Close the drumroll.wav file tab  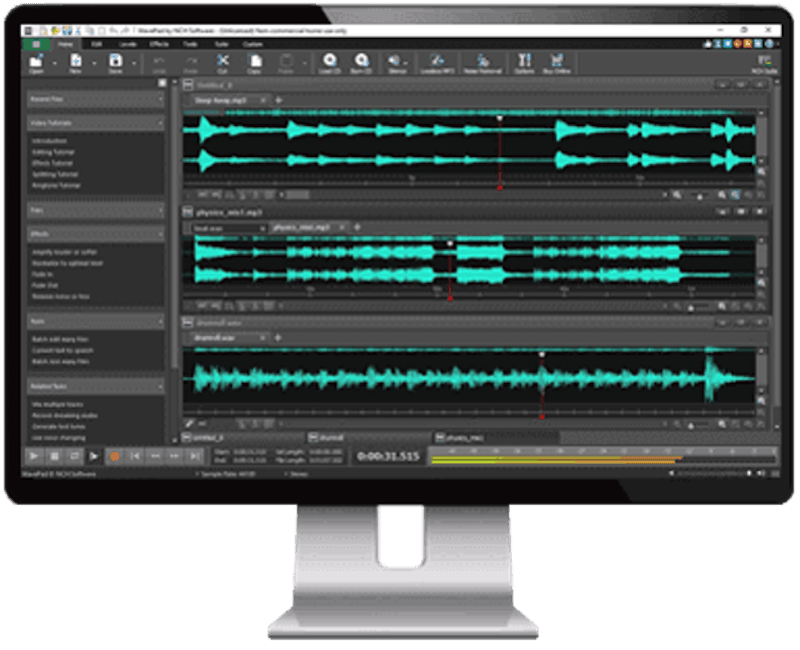click(262, 338)
